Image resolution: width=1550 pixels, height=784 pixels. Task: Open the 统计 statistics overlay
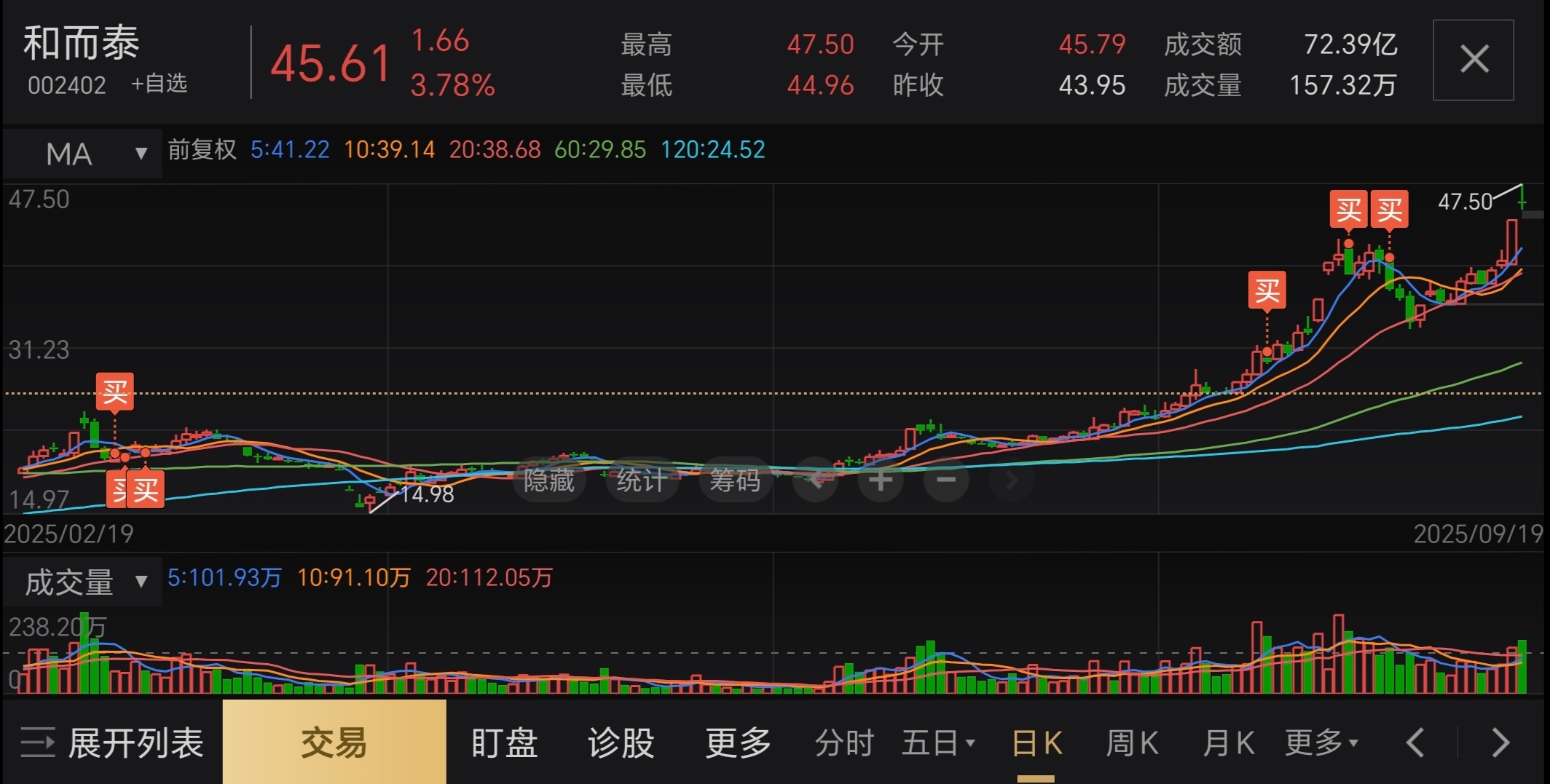(x=642, y=480)
